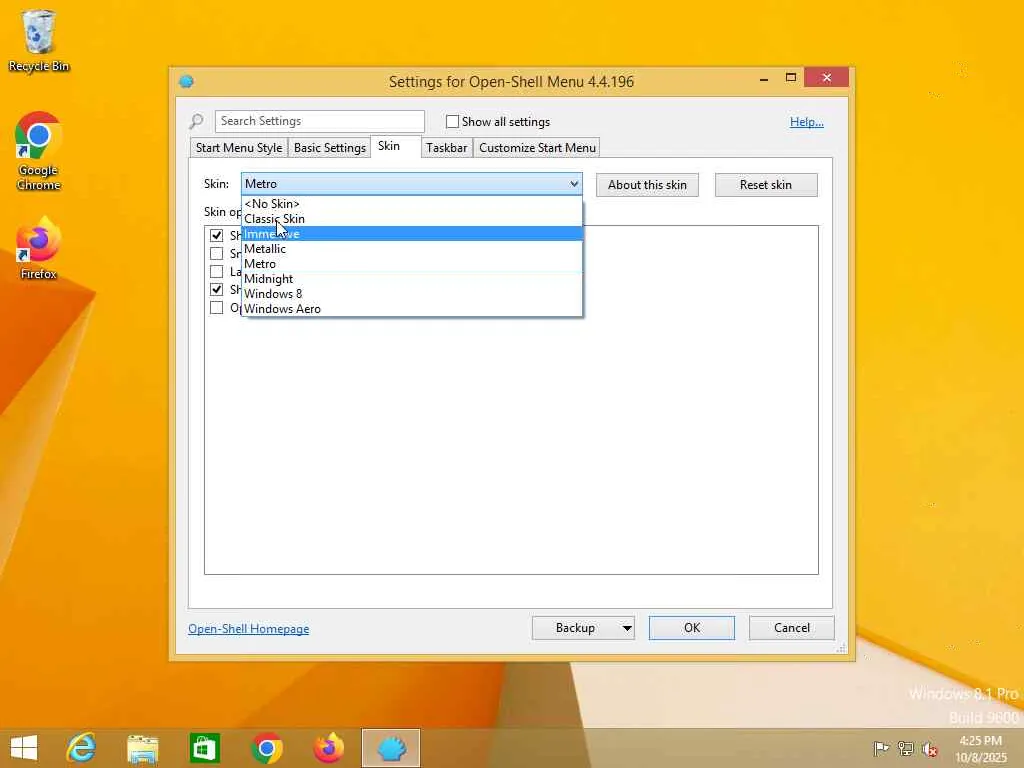
Task: Open the muted volume tray icon
Action: pos(929,749)
